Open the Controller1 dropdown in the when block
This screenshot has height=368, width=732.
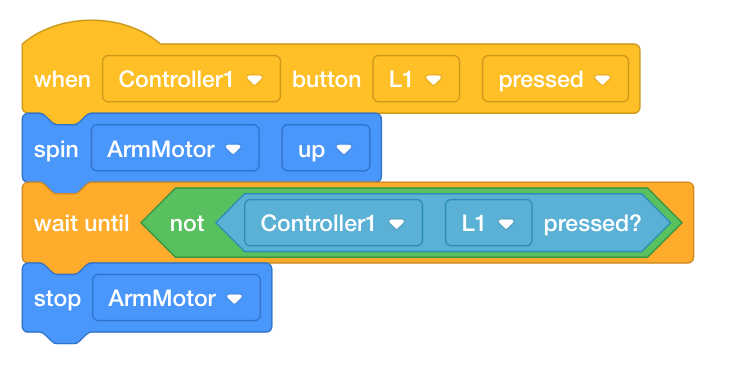click(191, 79)
